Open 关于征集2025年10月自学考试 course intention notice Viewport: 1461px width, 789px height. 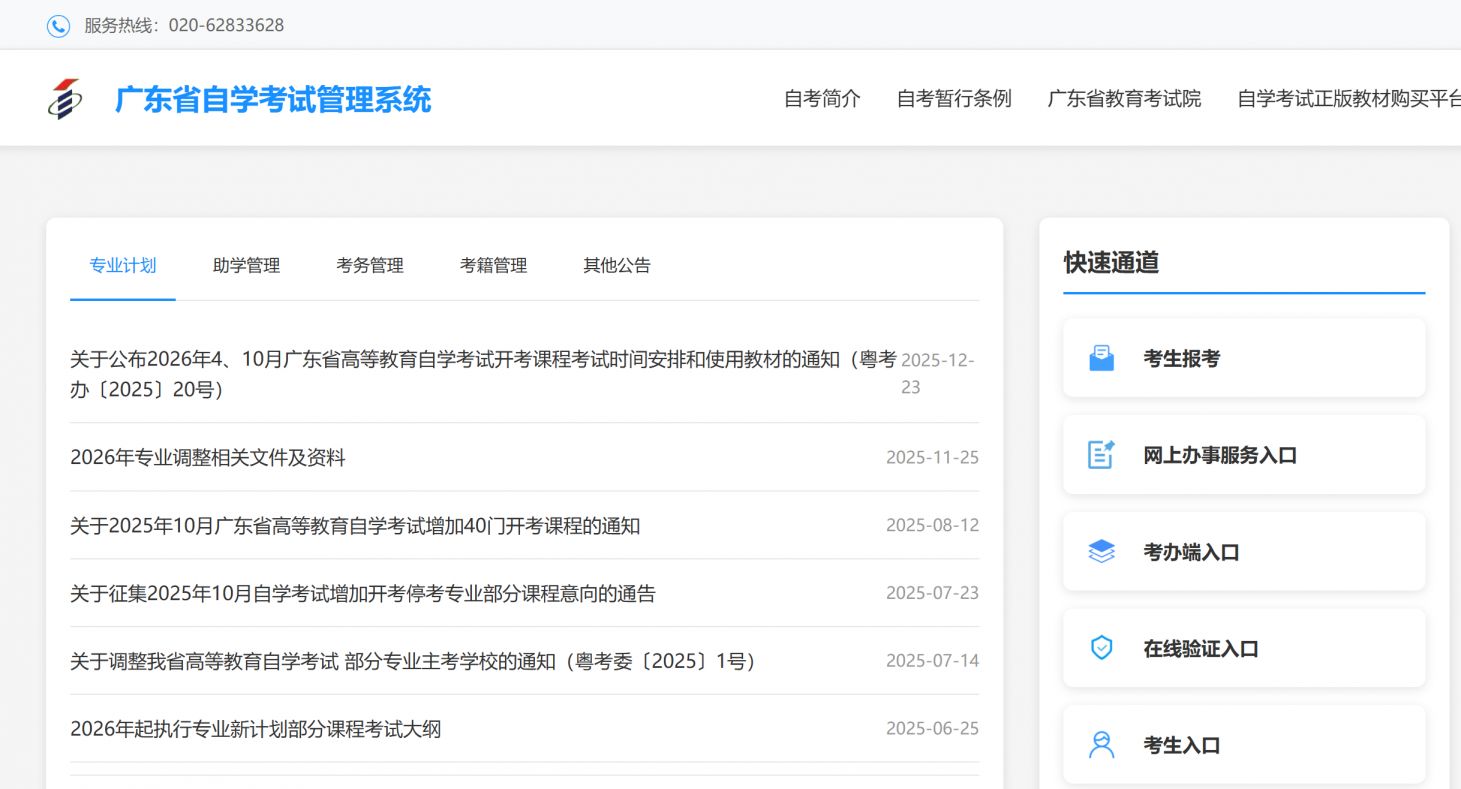[x=363, y=594]
